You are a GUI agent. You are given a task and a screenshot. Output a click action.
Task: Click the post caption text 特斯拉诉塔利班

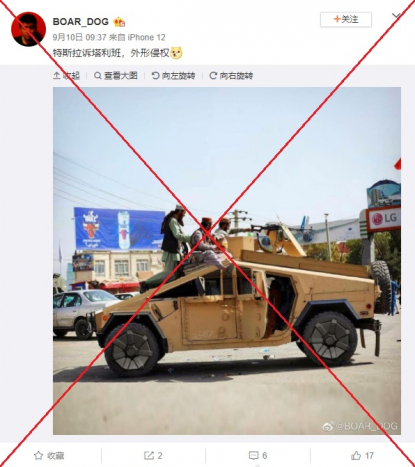tap(87, 53)
